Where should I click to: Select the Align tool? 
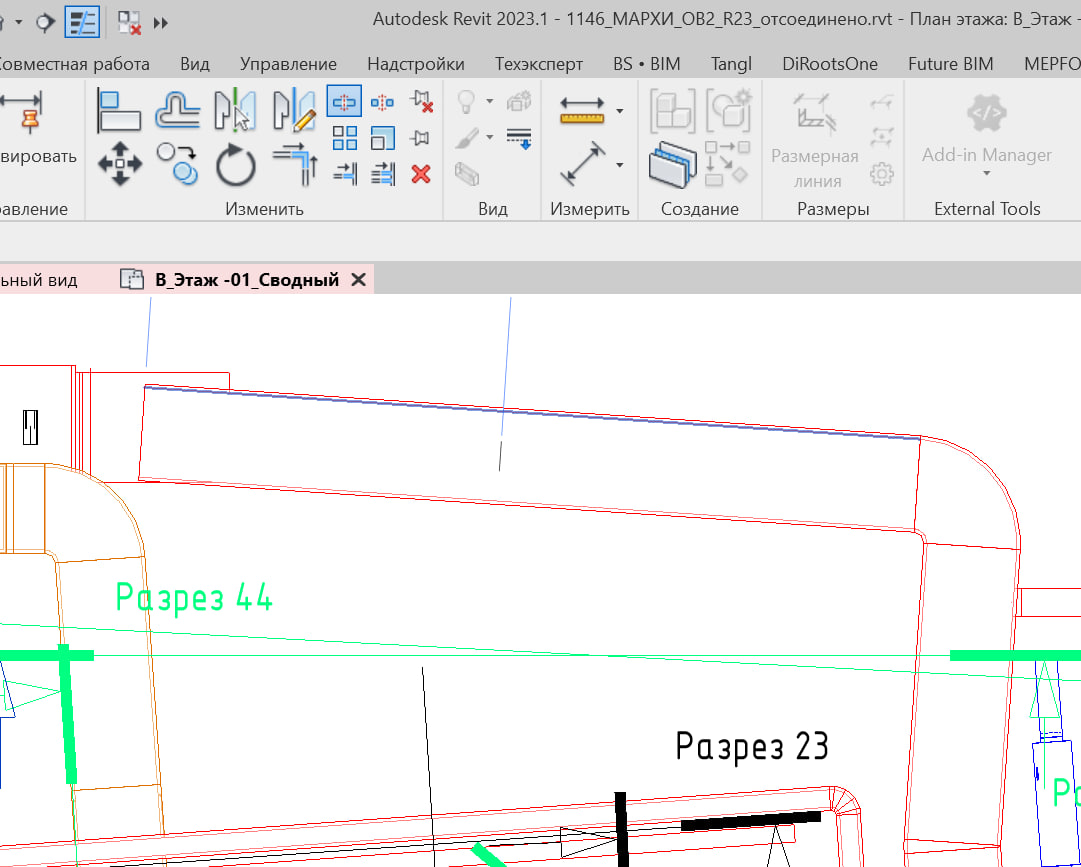point(119,110)
